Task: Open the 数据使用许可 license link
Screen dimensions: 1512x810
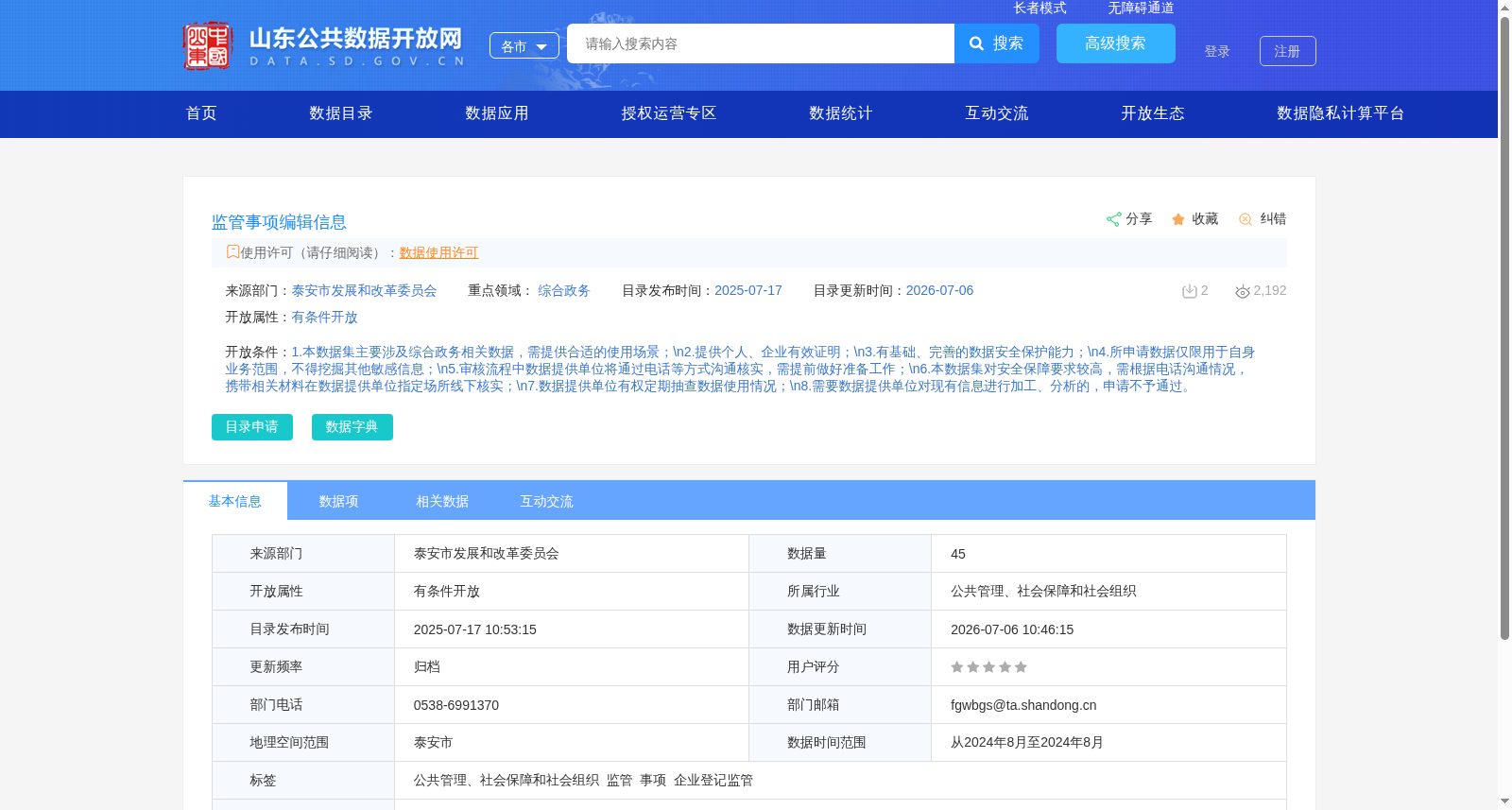Action: click(x=438, y=252)
